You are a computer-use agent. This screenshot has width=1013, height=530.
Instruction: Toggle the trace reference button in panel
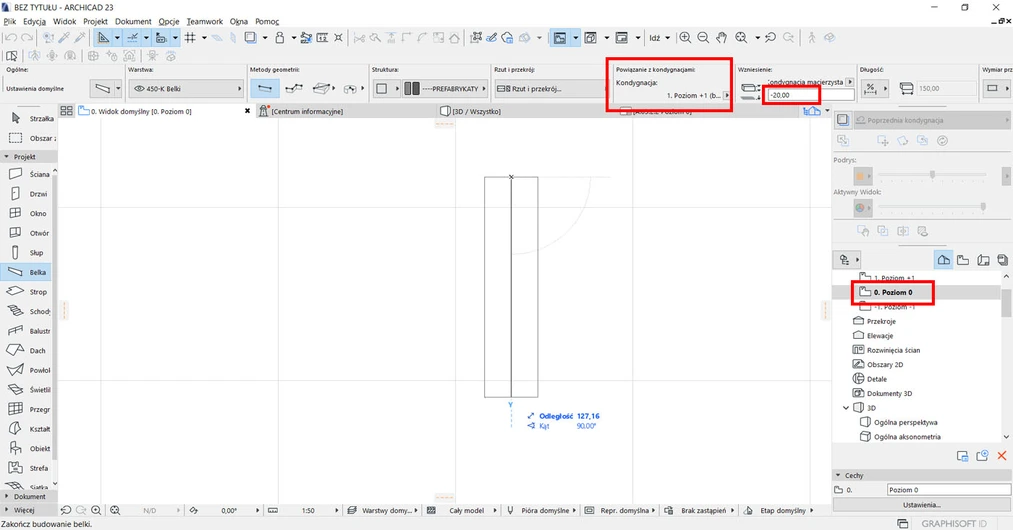click(842, 120)
